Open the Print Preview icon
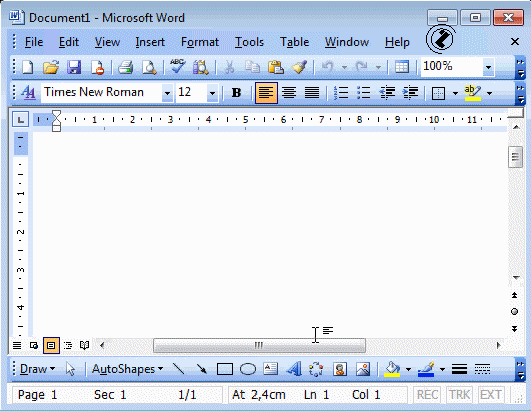Viewport: 531px width, 411px height. click(x=149, y=67)
